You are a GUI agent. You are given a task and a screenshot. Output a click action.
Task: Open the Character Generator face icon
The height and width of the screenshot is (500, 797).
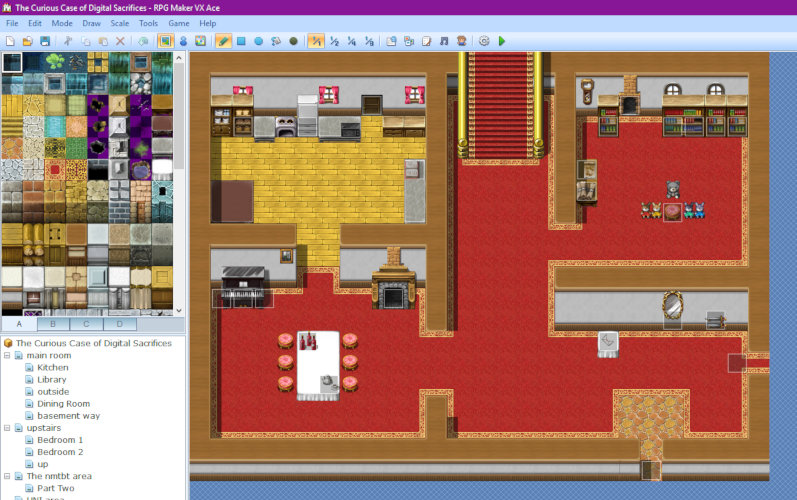pos(462,41)
